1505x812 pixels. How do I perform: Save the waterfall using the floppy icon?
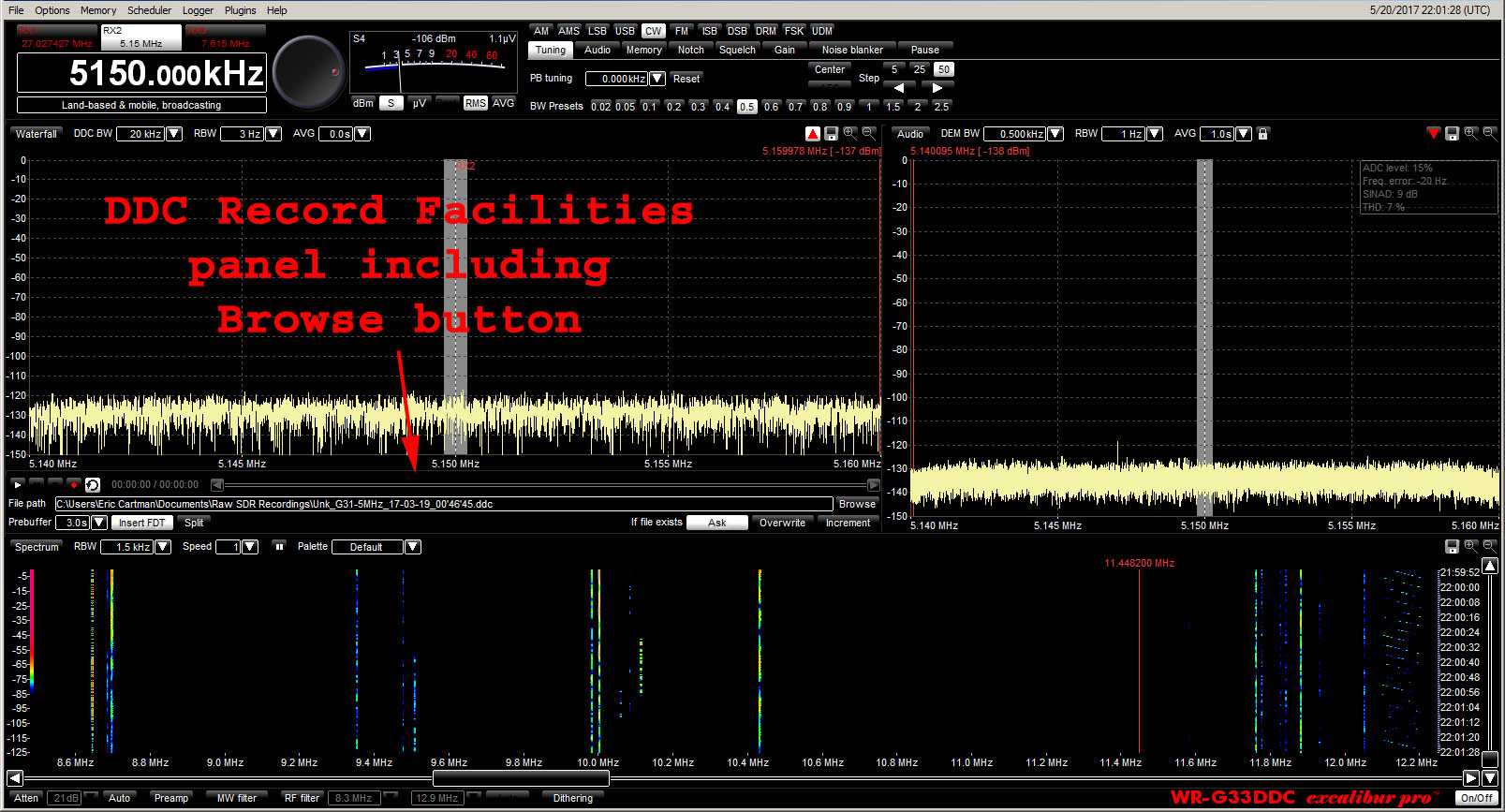(1452, 546)
